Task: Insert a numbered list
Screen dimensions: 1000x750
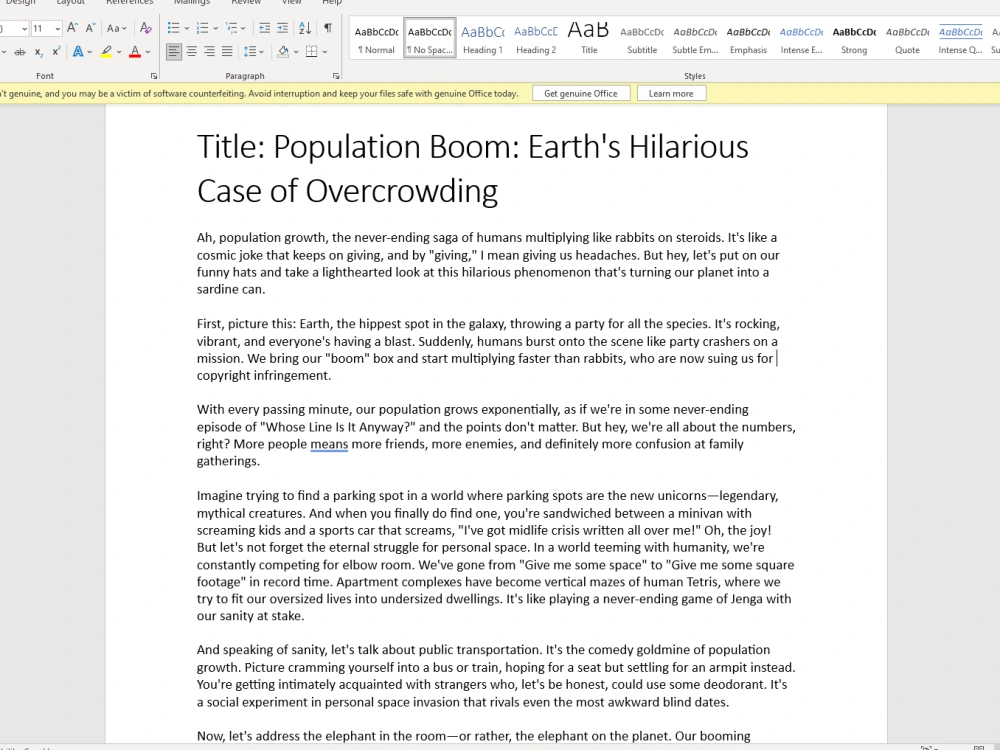Action: 202,28
